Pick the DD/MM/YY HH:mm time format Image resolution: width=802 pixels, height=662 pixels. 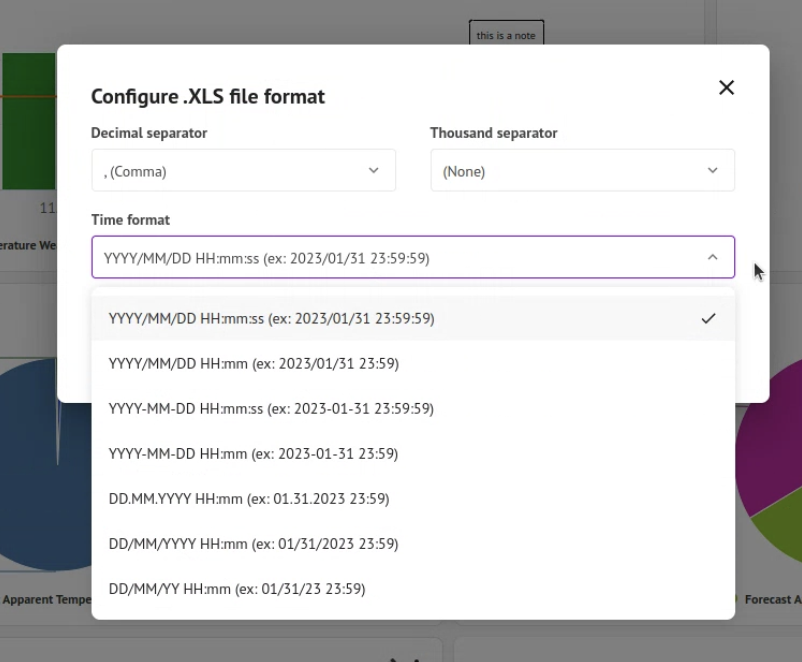pyautogui.click(x=237, y=589)
